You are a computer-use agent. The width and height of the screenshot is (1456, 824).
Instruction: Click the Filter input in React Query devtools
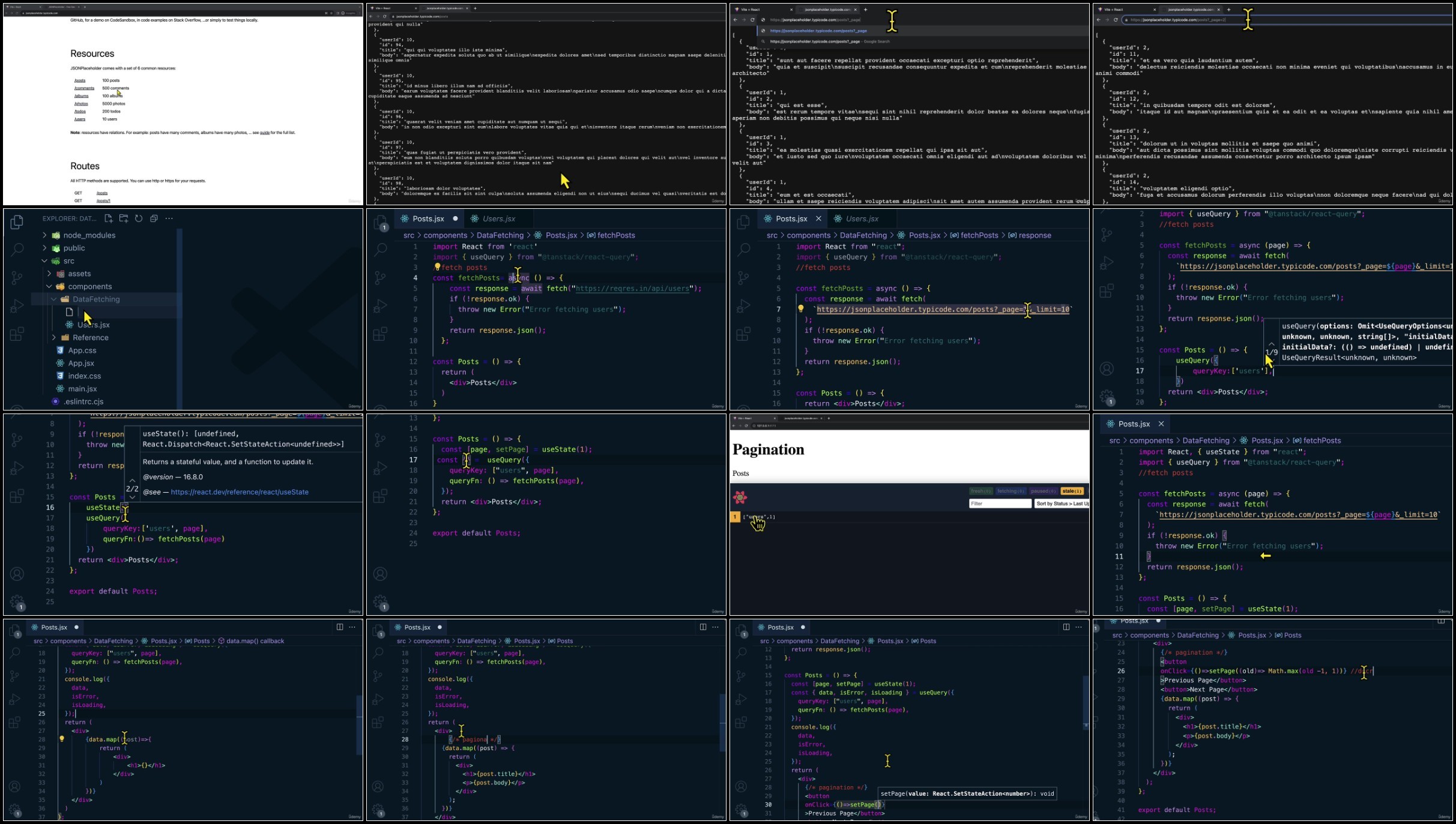click(x=1000, y=504)
